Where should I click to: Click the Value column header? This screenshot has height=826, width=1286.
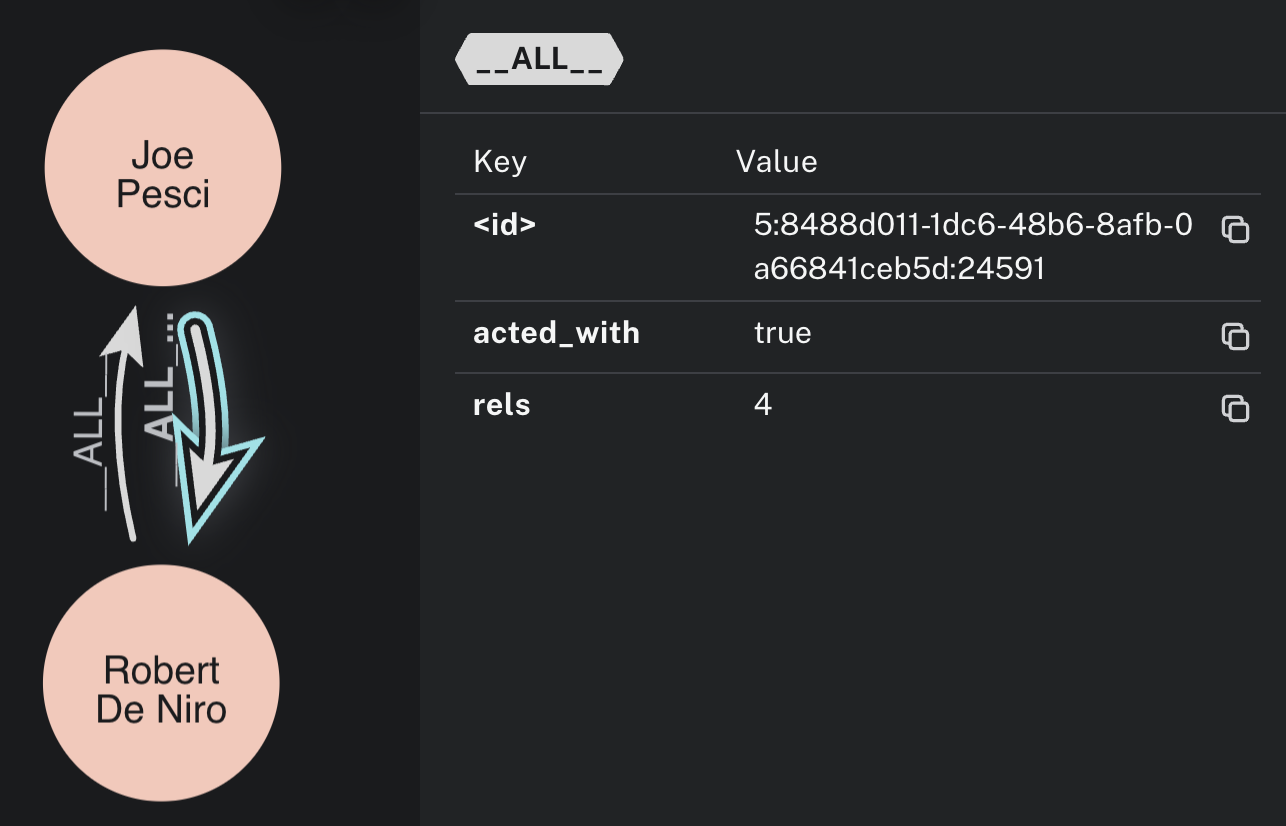click(x=777, y=161)
